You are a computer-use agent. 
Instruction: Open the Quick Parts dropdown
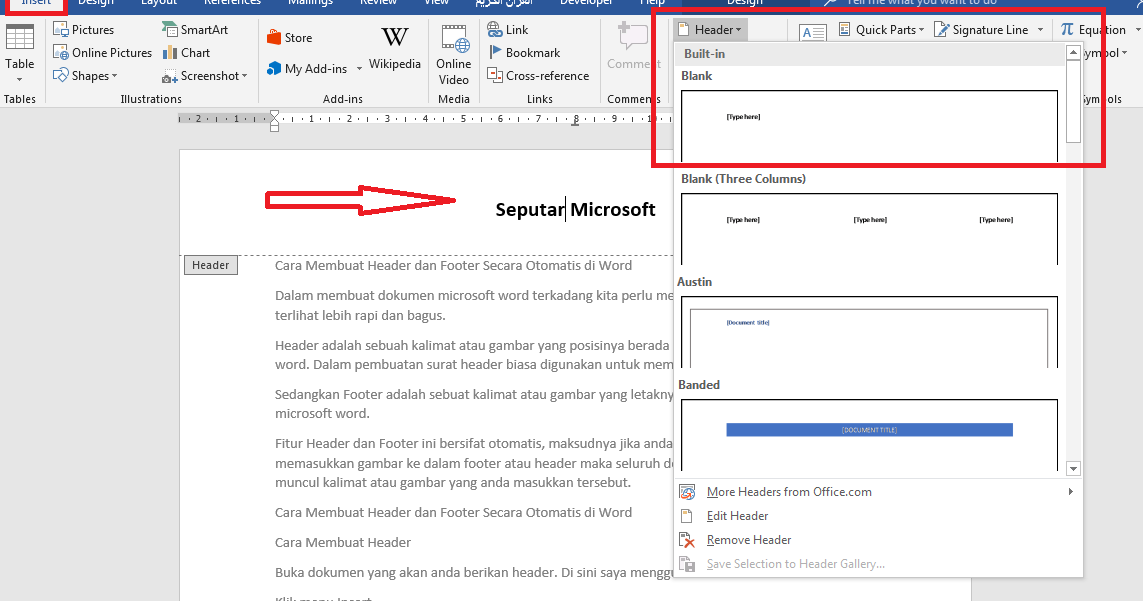click(881, 30)
